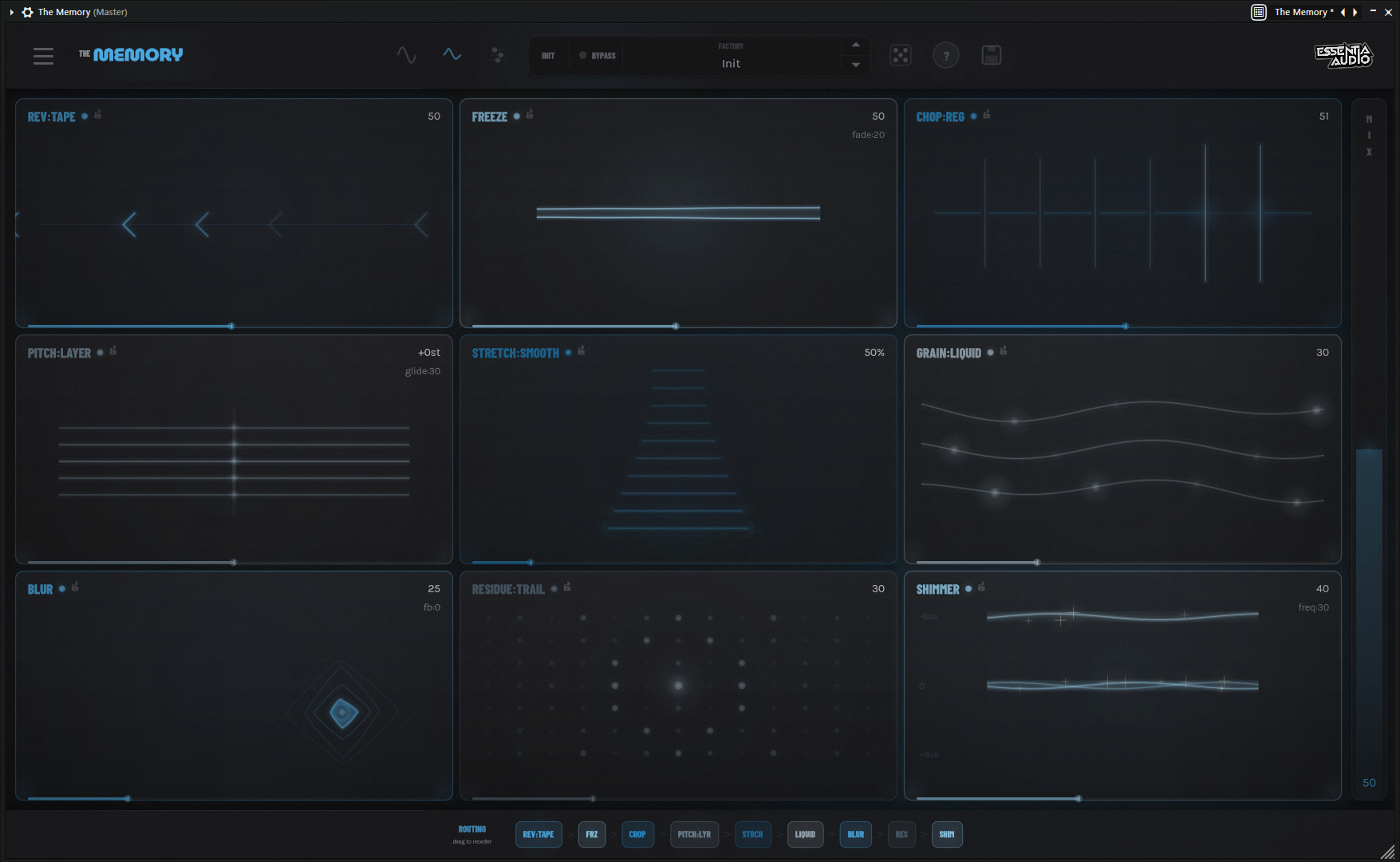This screenshot has width=1400, height=862.
Task: Click the GRAIN:LIQUID panel title
Action: tap(948, 352)
